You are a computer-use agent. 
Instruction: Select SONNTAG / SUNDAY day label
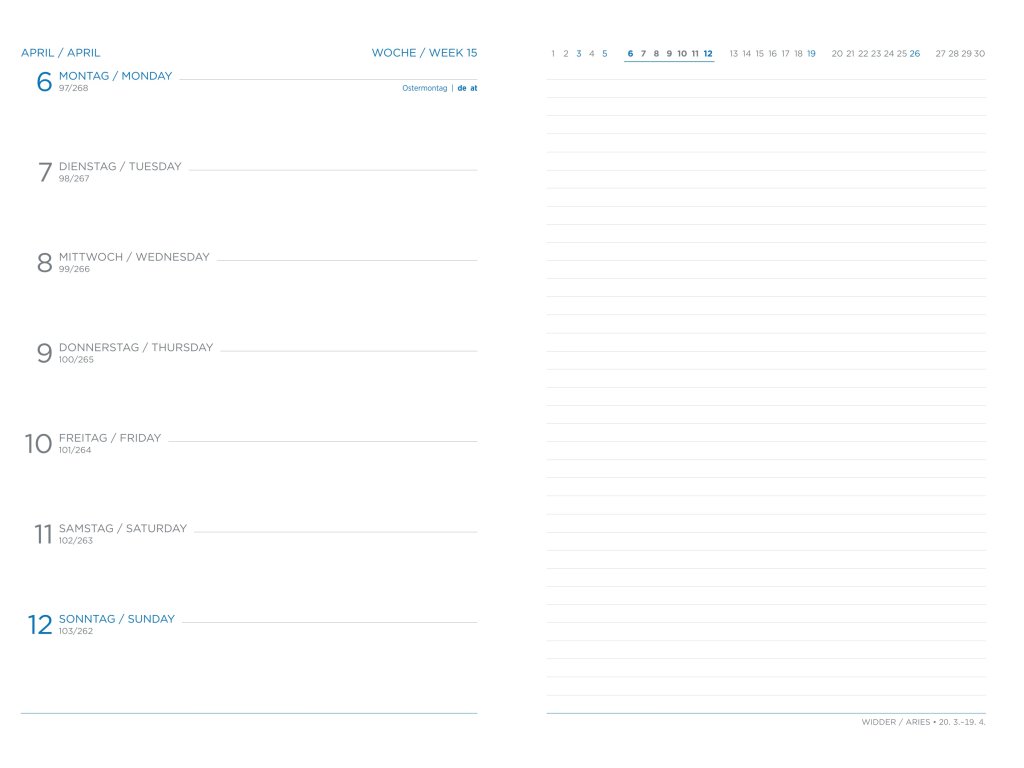point(117,619)
